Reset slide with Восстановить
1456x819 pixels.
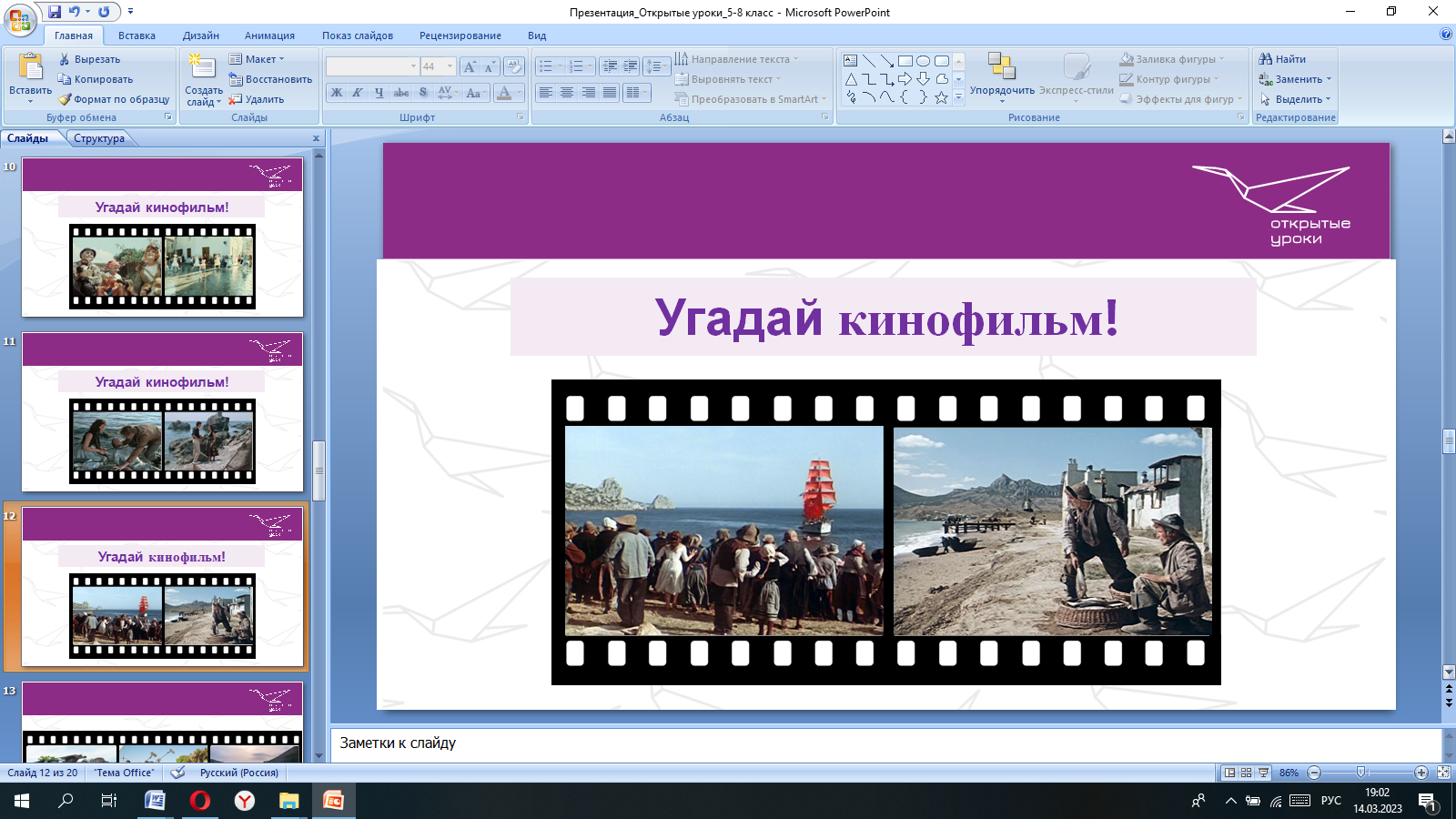(x=270, y=79)
